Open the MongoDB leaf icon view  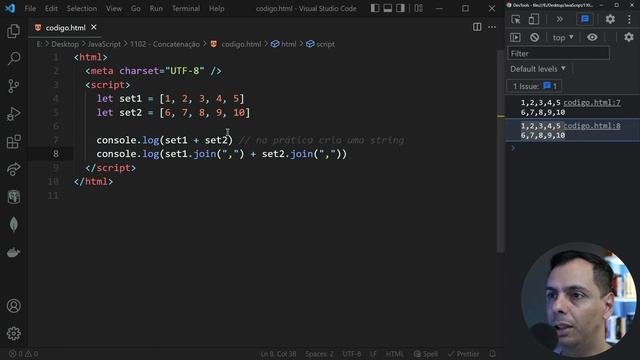coord(13,224)
